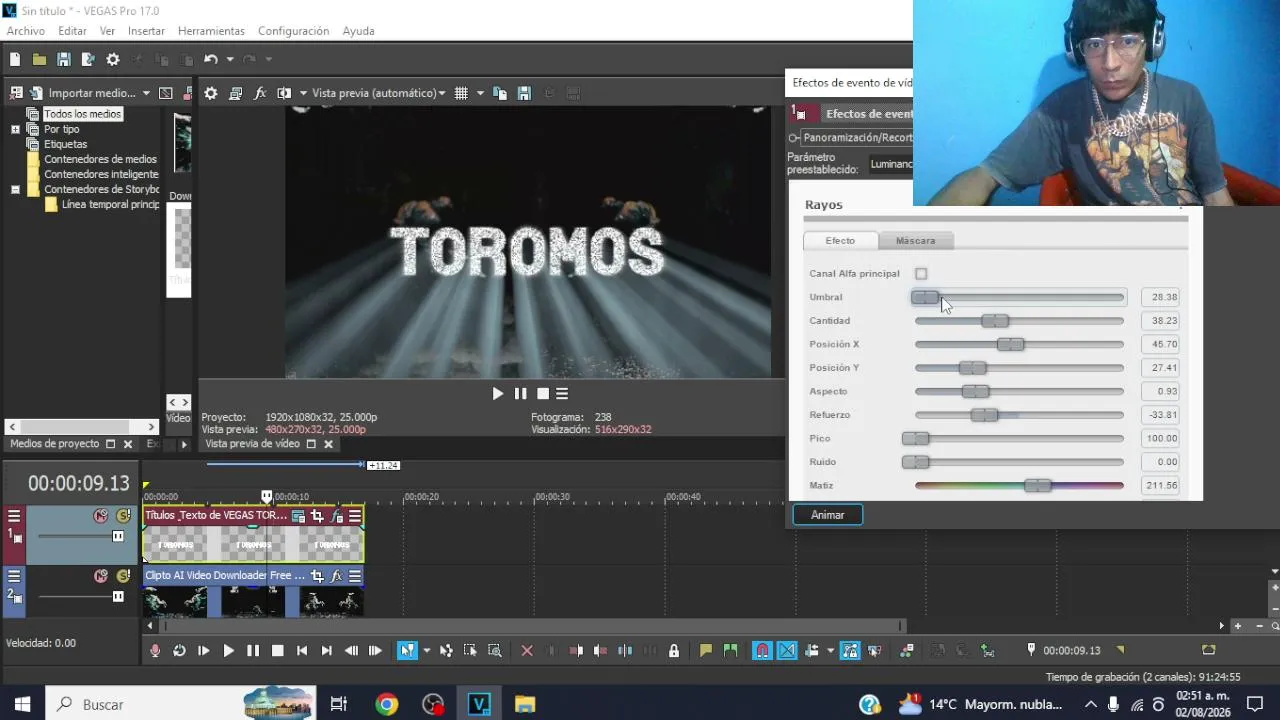Click the Animar button
This screenshot has height=720, width=1280.
[828, 515]
